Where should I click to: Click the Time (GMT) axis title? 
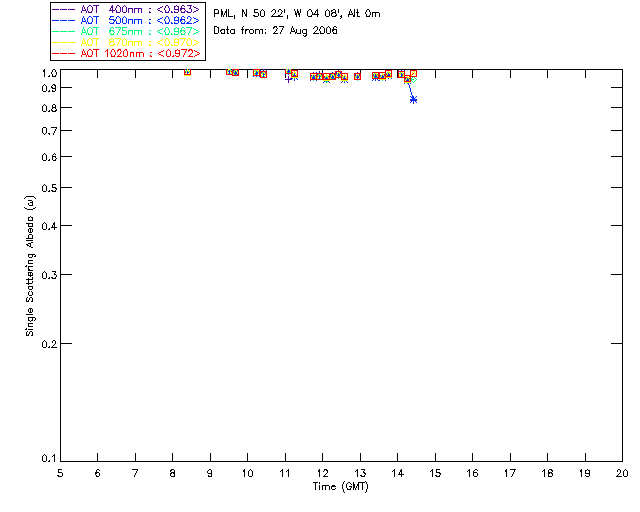pyautogui.click(x=340, y=487)
